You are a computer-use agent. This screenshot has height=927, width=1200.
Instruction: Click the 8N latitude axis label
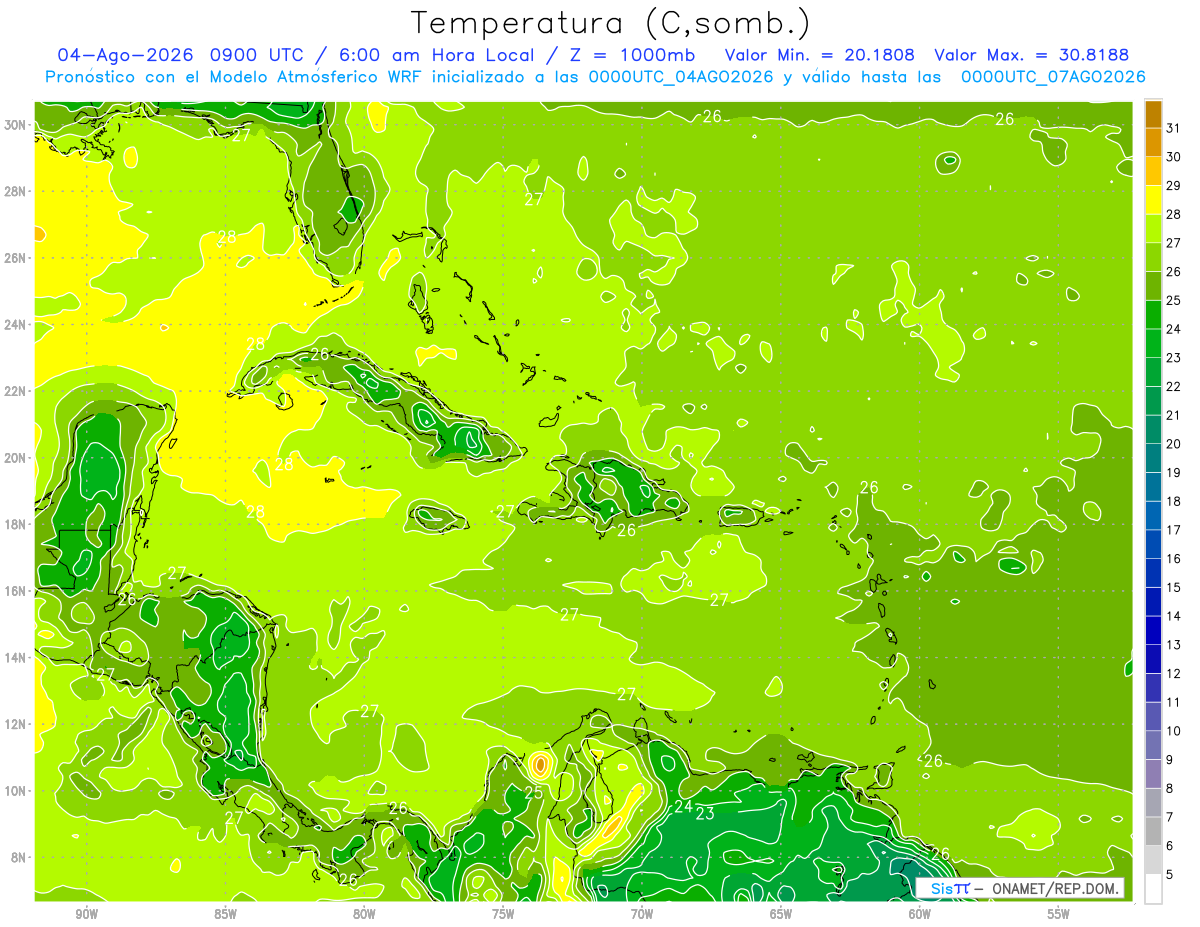point(20,857)
